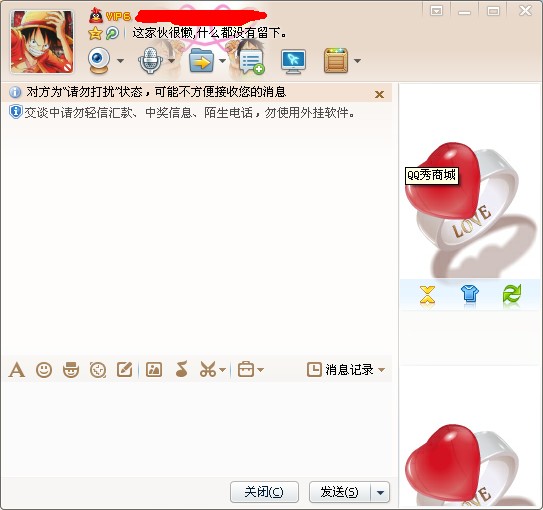Viewport: 543px width, 510px height.
Task: Close the chat window with X
Action: tap(525, 11)
